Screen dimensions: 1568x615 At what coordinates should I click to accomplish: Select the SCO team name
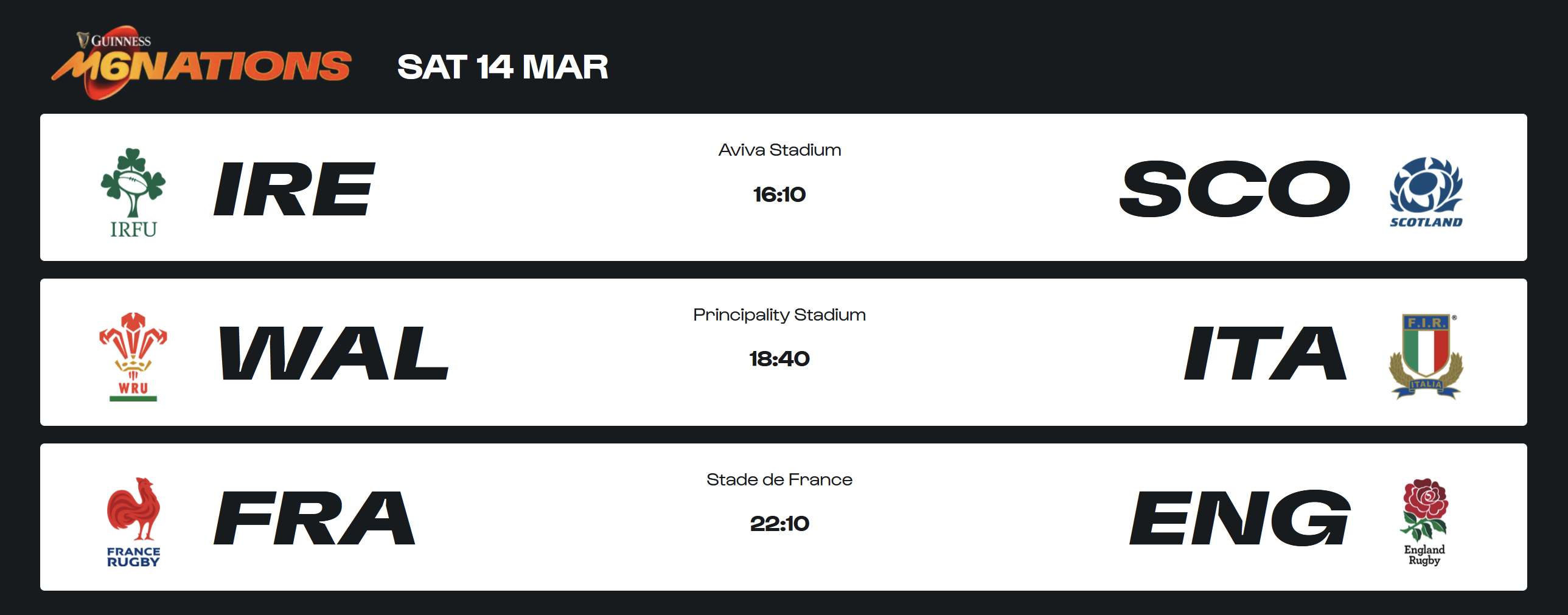(1235, 189)
